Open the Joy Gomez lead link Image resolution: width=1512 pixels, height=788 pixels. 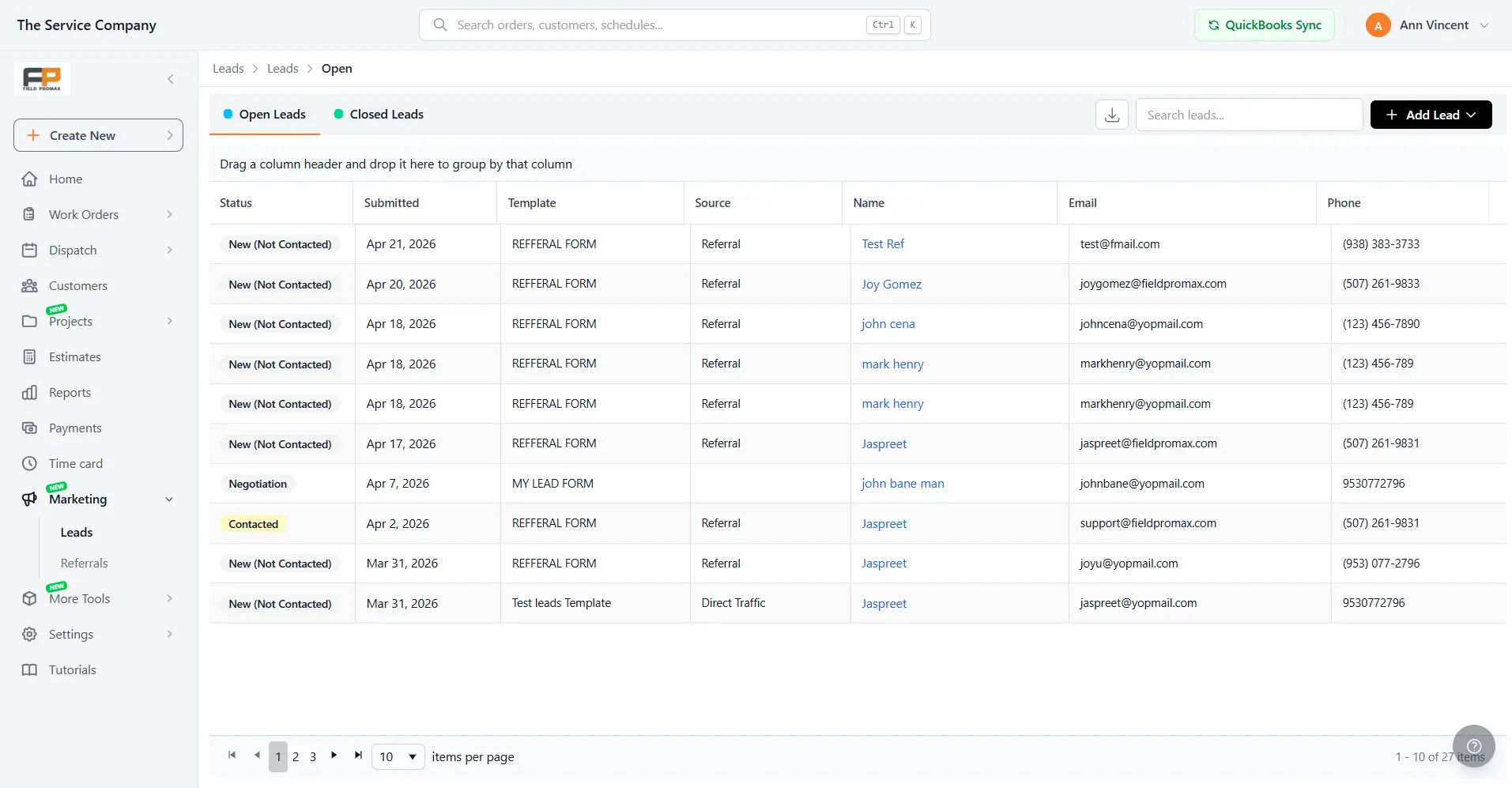(x=892, y=284)
